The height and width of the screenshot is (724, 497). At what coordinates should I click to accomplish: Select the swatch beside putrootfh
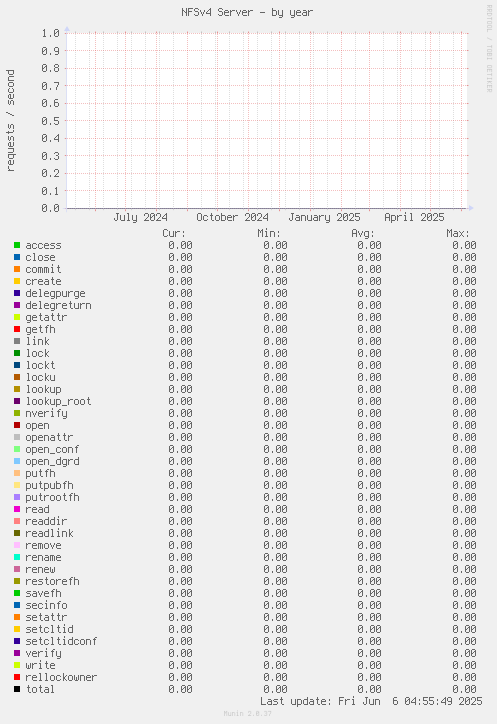[17, 497]
